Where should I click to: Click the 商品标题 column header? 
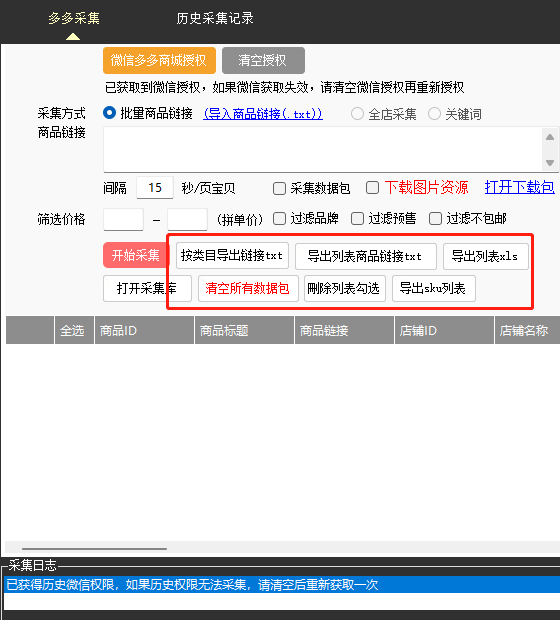(x=244, y=330)
